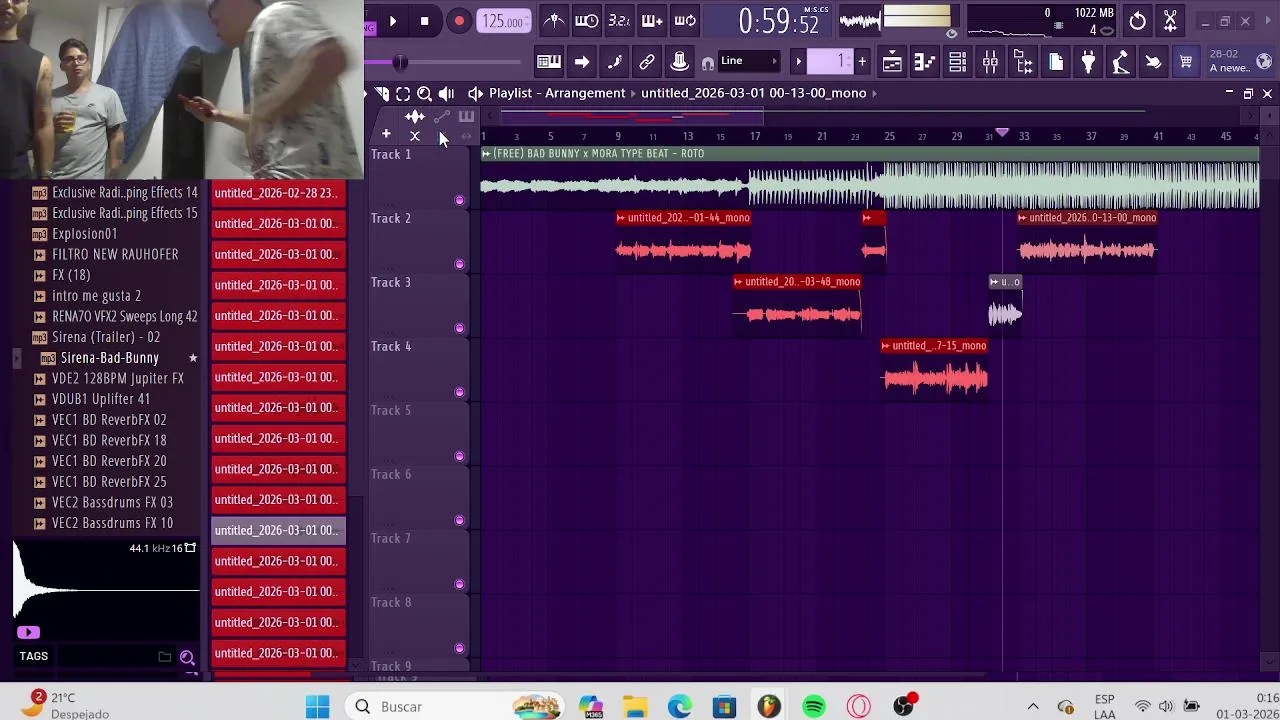Open untitled_2026-03-01 00-13-00_mono breadcrumb
The width and height of the screenshot is (1280, 720).
coord(753,93)
